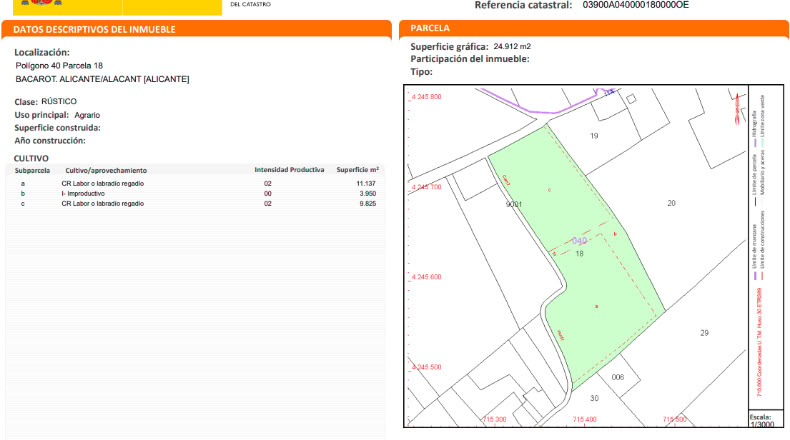Click the 'Año construcción:' label

pyautogui.click(x=50, y=141)
